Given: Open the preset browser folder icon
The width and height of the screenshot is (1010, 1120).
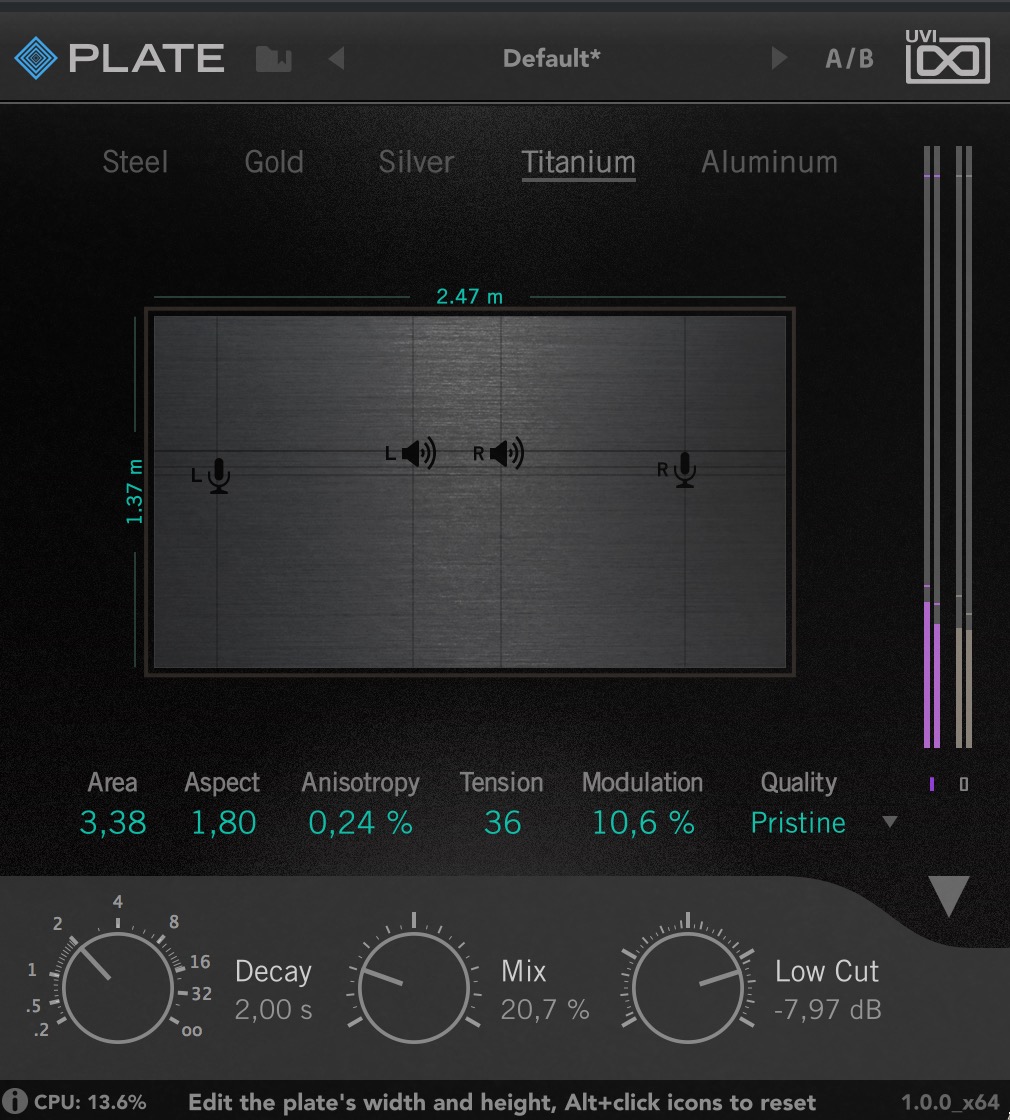Looking at the screenshot, I should pos(273,58).
